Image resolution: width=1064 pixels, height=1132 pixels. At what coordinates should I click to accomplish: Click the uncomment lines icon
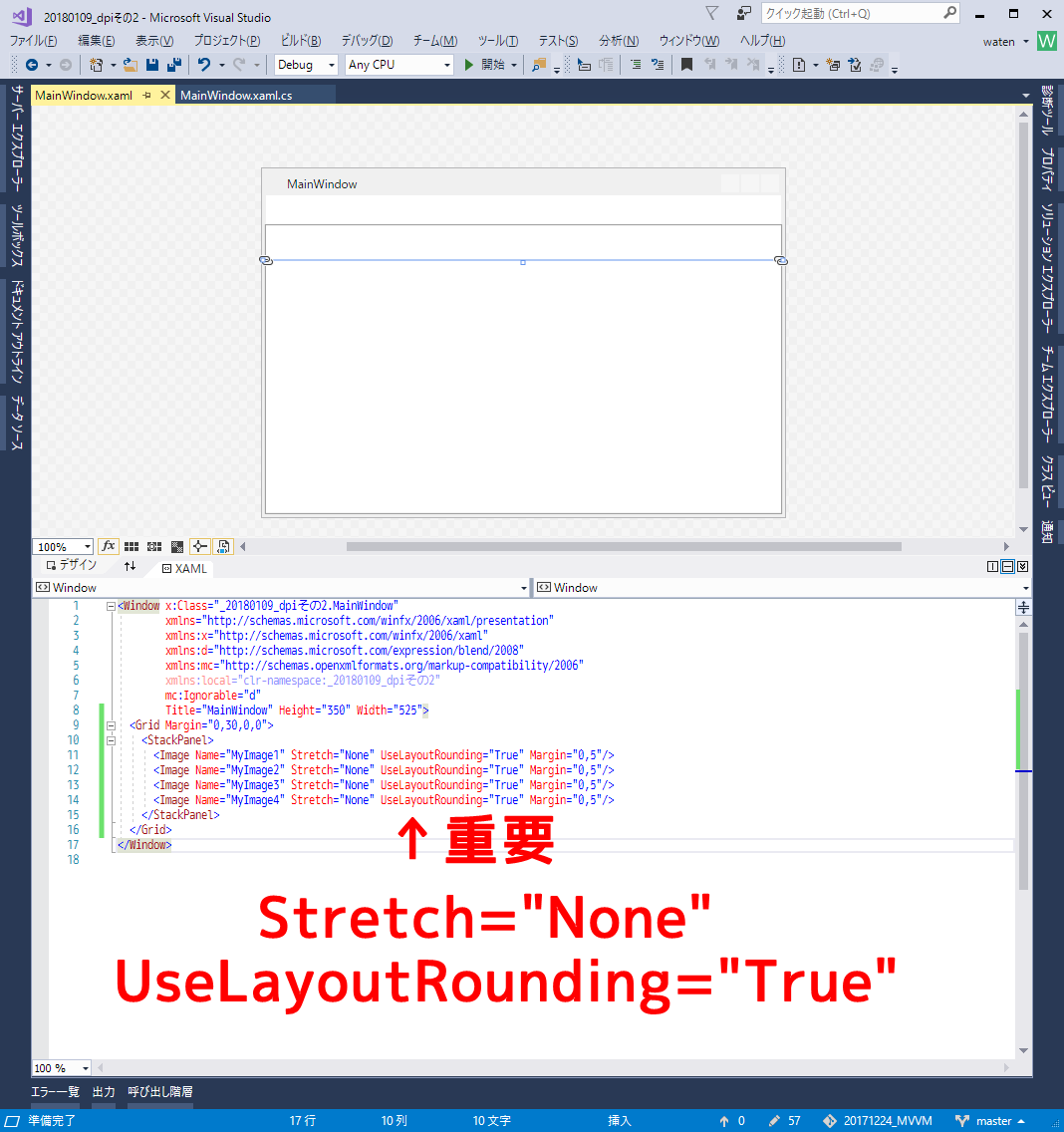(x=658, y=65)
